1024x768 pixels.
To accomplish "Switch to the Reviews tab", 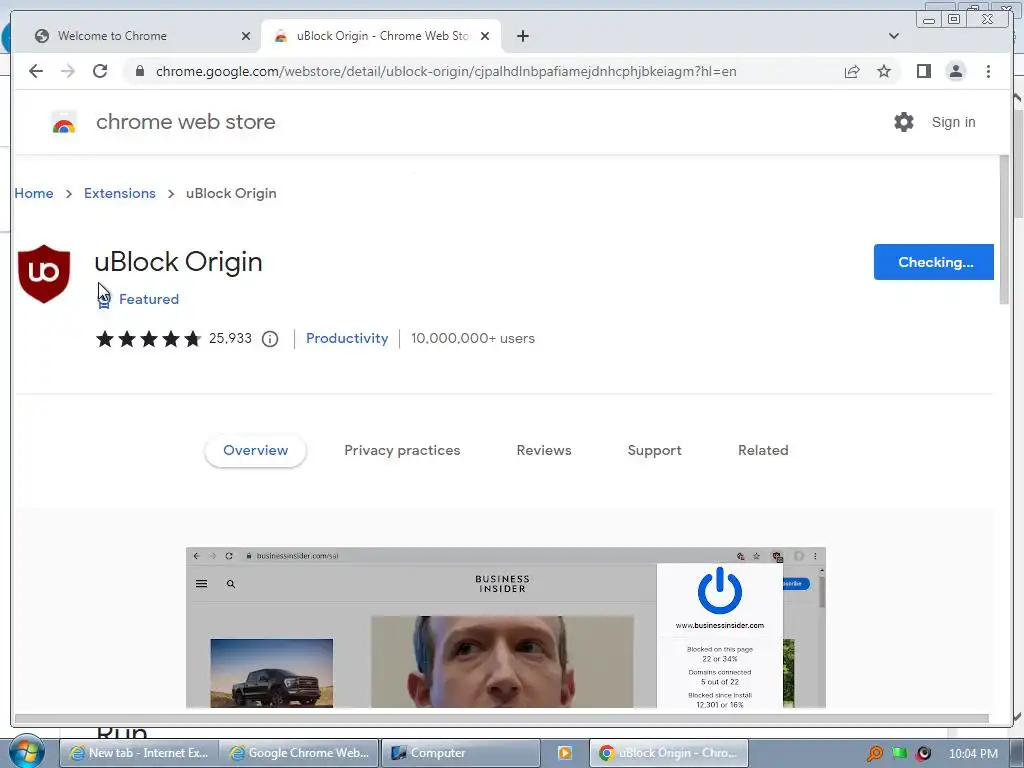I will coord(544,451).
